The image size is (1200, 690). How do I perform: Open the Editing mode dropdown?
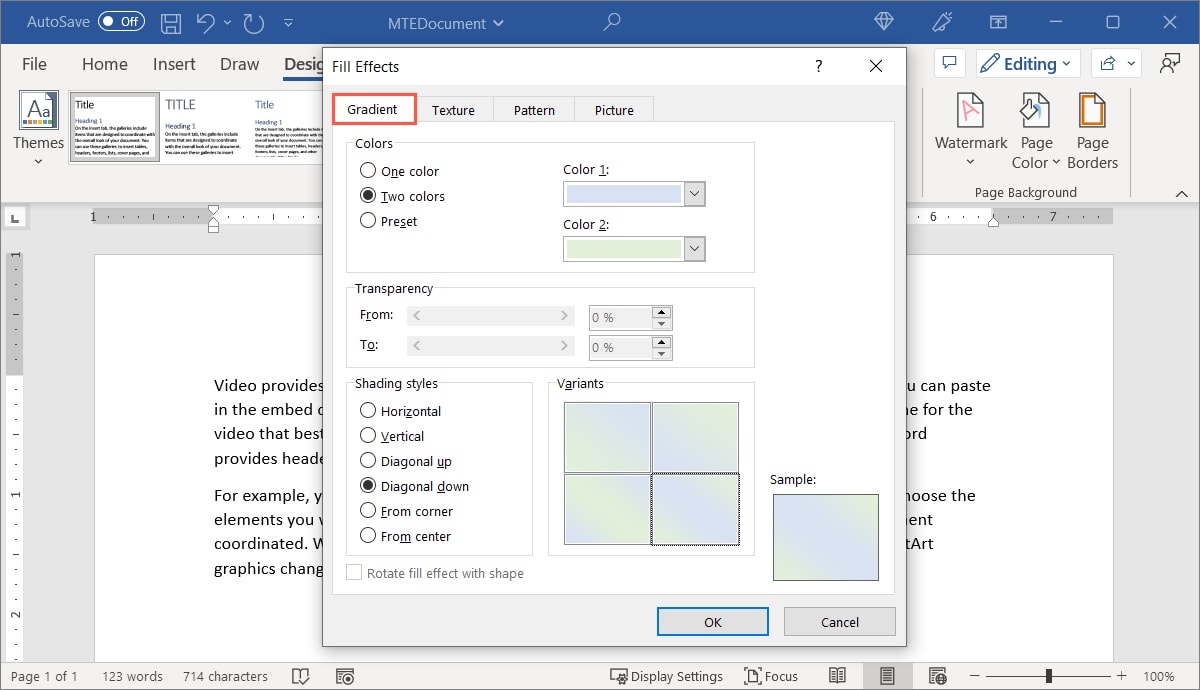1027,63
